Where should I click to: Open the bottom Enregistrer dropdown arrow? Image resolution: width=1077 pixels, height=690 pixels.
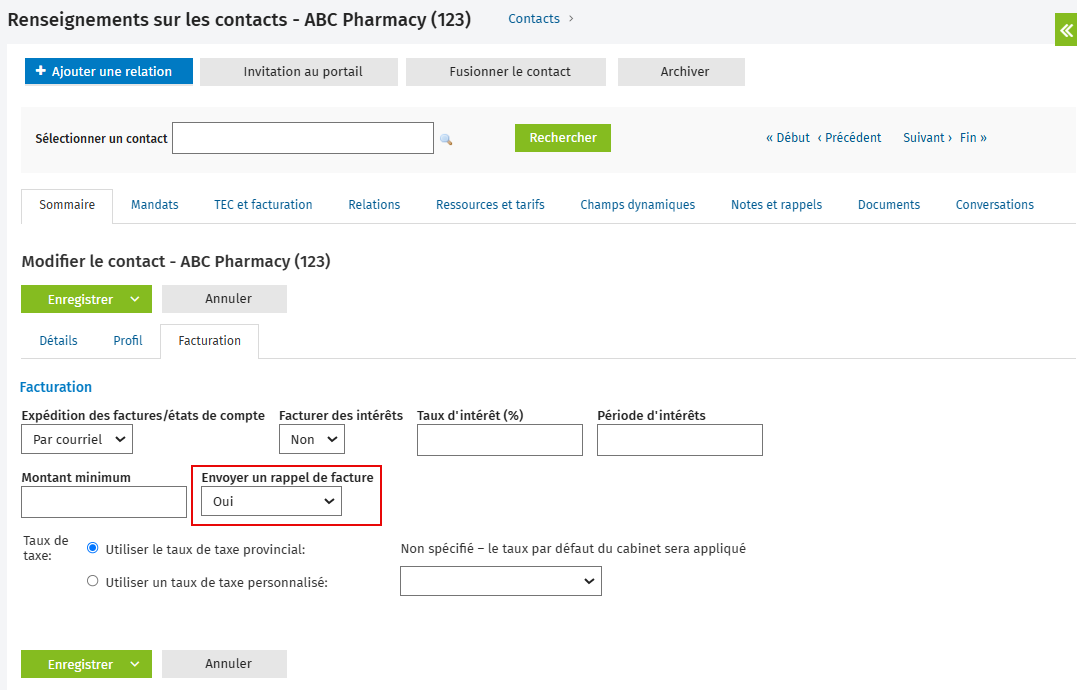135,664
